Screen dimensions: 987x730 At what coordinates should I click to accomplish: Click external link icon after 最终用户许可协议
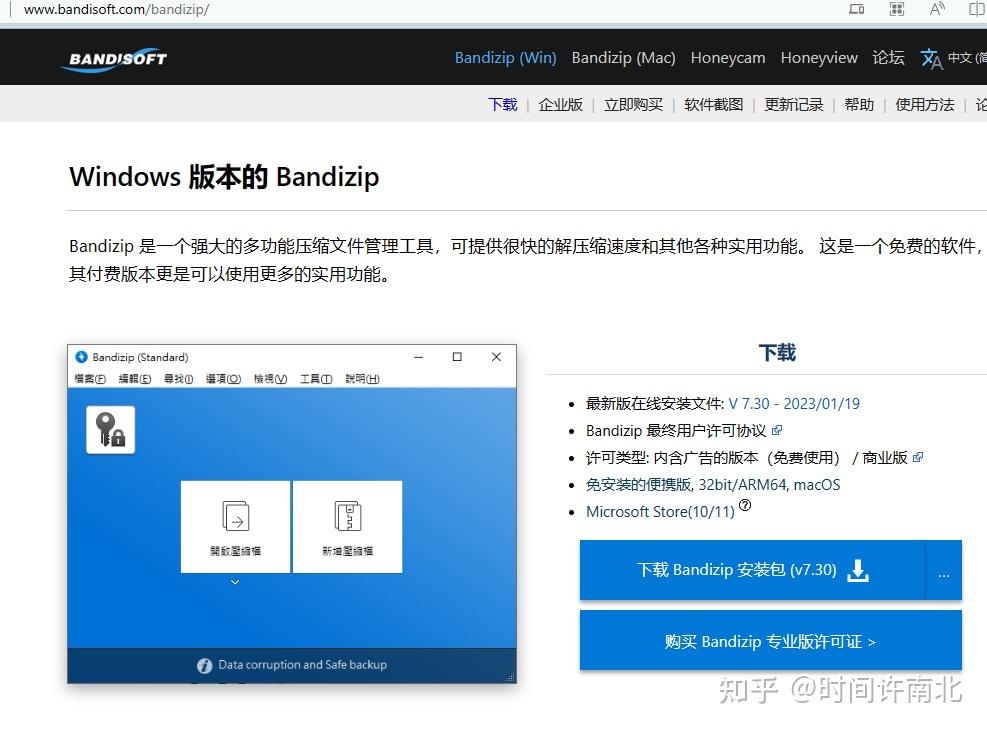pos(778,429)
